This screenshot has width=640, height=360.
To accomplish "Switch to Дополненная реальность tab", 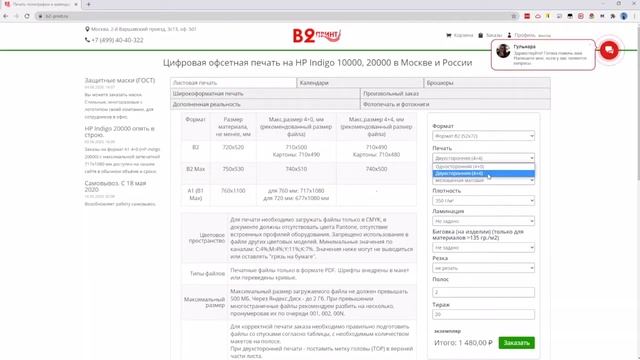I will point(265,104).
